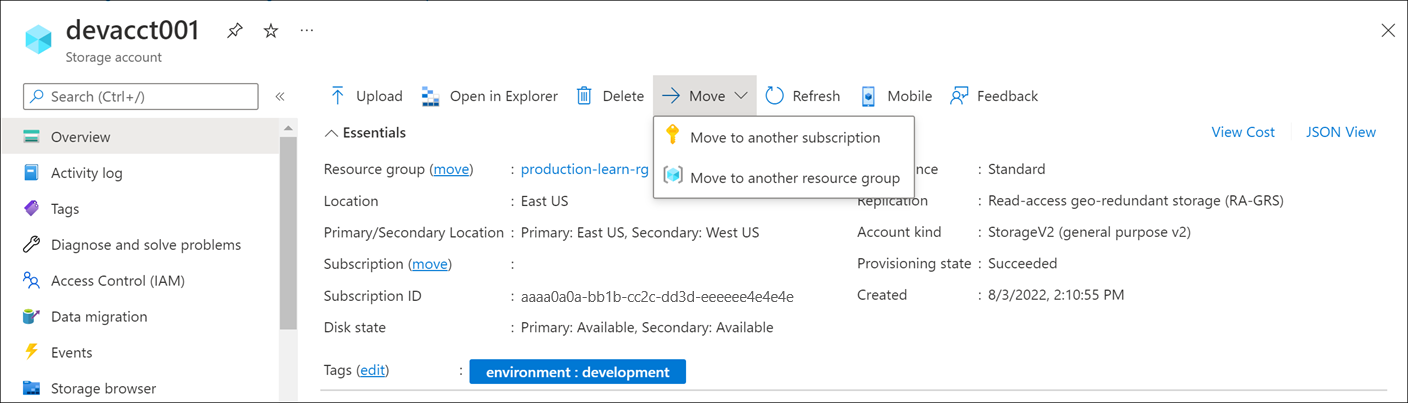Viewport: 1408px width, 403px height.
Task: Click the Refresh circular arrow icon
Action: [775, 96]
